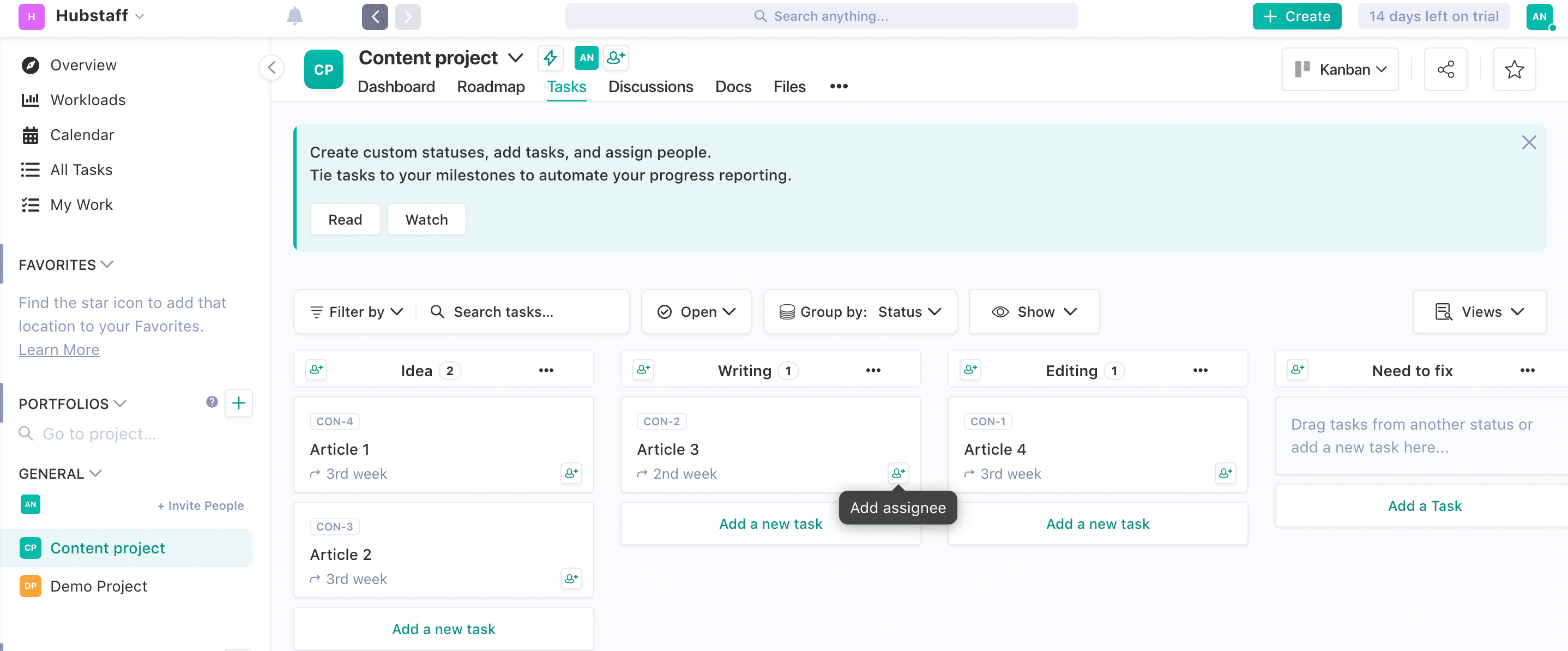Click the add assignee icon on Article 3
Image resolution: width=1568 pixels, height=651 pixels.
898,473
